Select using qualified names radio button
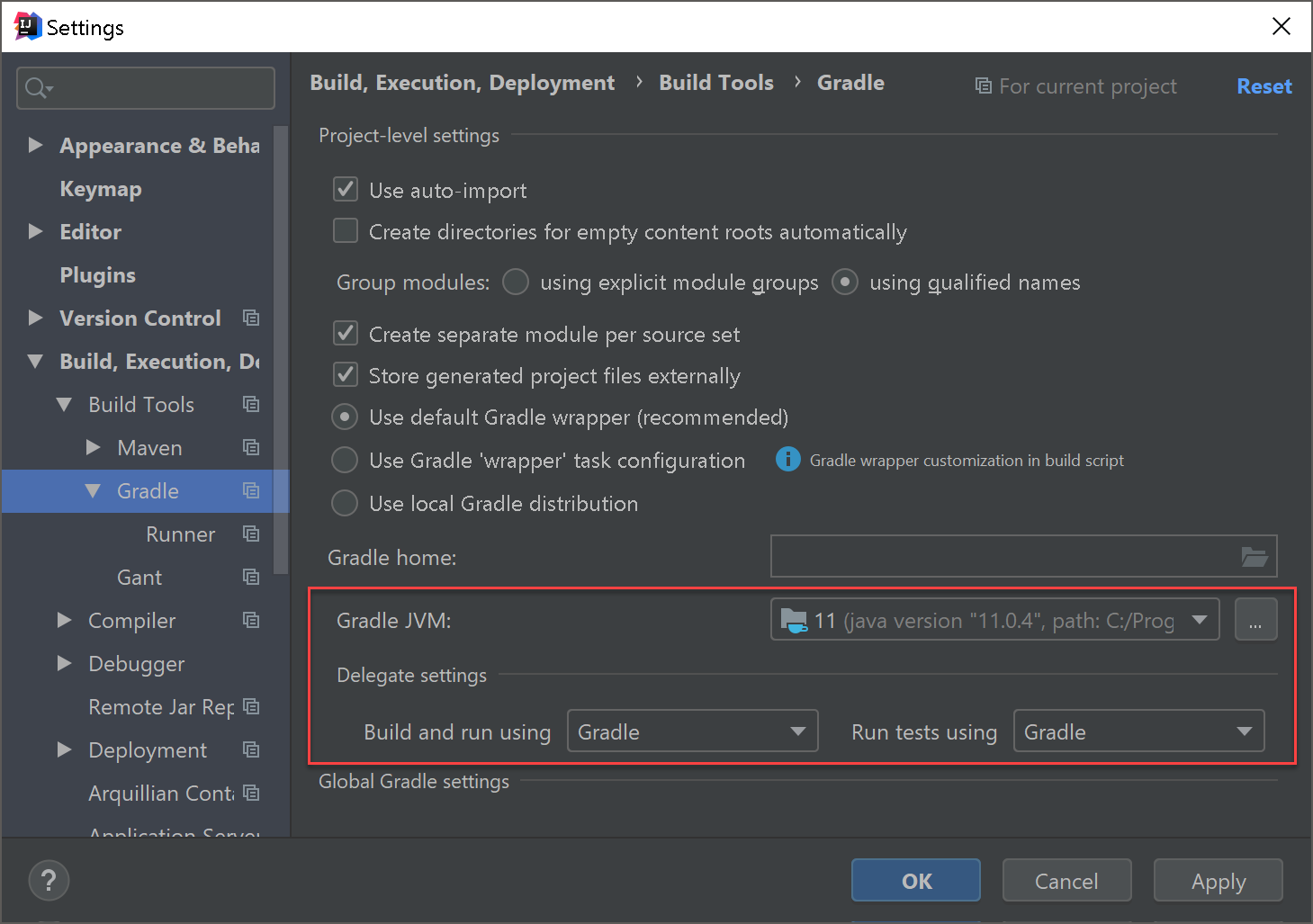Image resolution: width=1313 pixels, height=924 pixels. coord(845,282)
